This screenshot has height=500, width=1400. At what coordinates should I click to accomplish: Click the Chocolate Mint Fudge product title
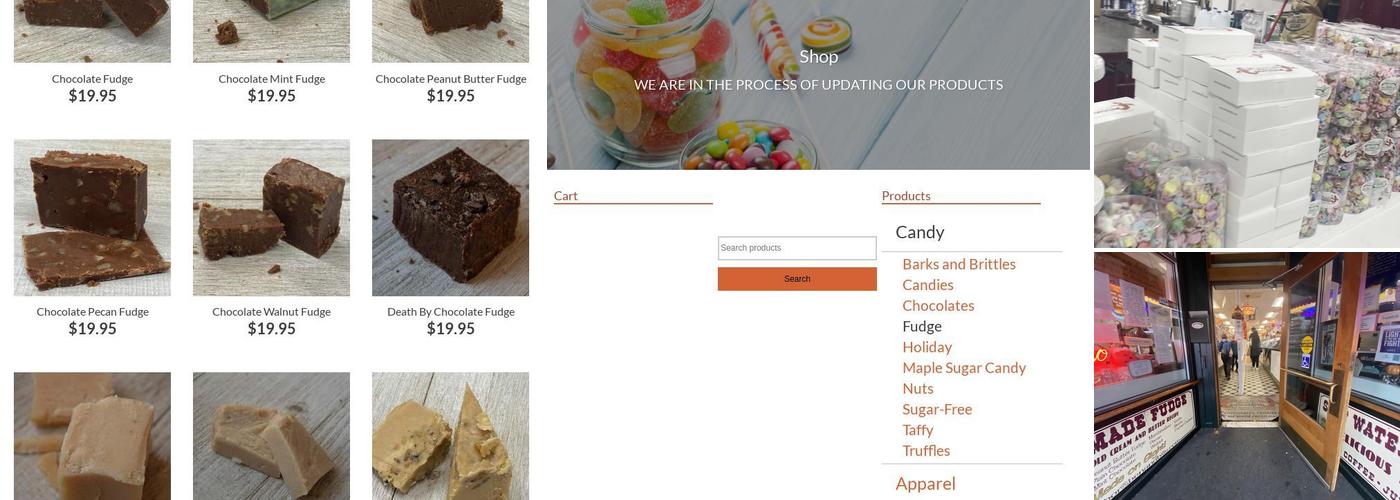tap(271, 79)
